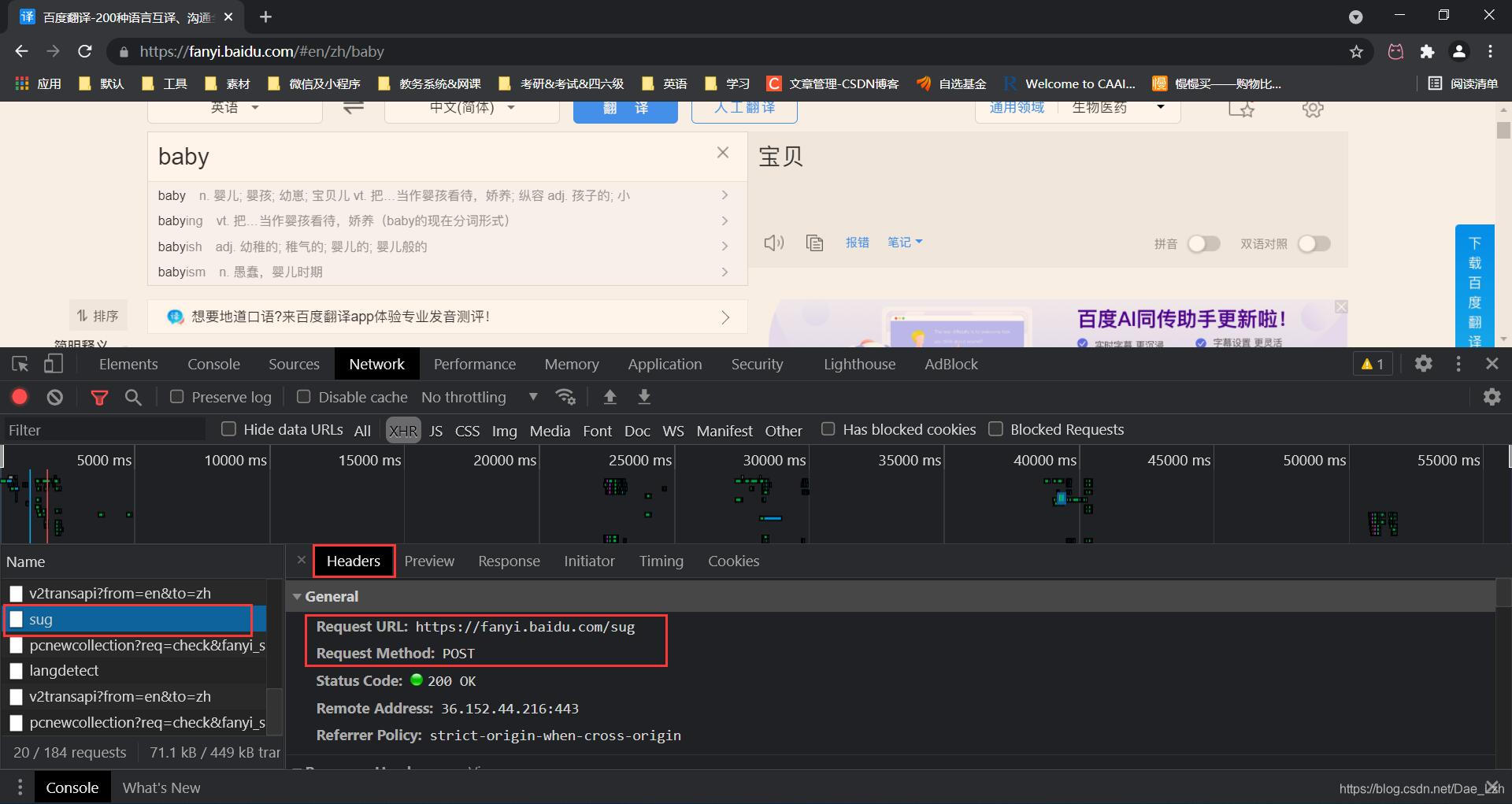Toggle the 拼音 switch

coord(1203,244)
